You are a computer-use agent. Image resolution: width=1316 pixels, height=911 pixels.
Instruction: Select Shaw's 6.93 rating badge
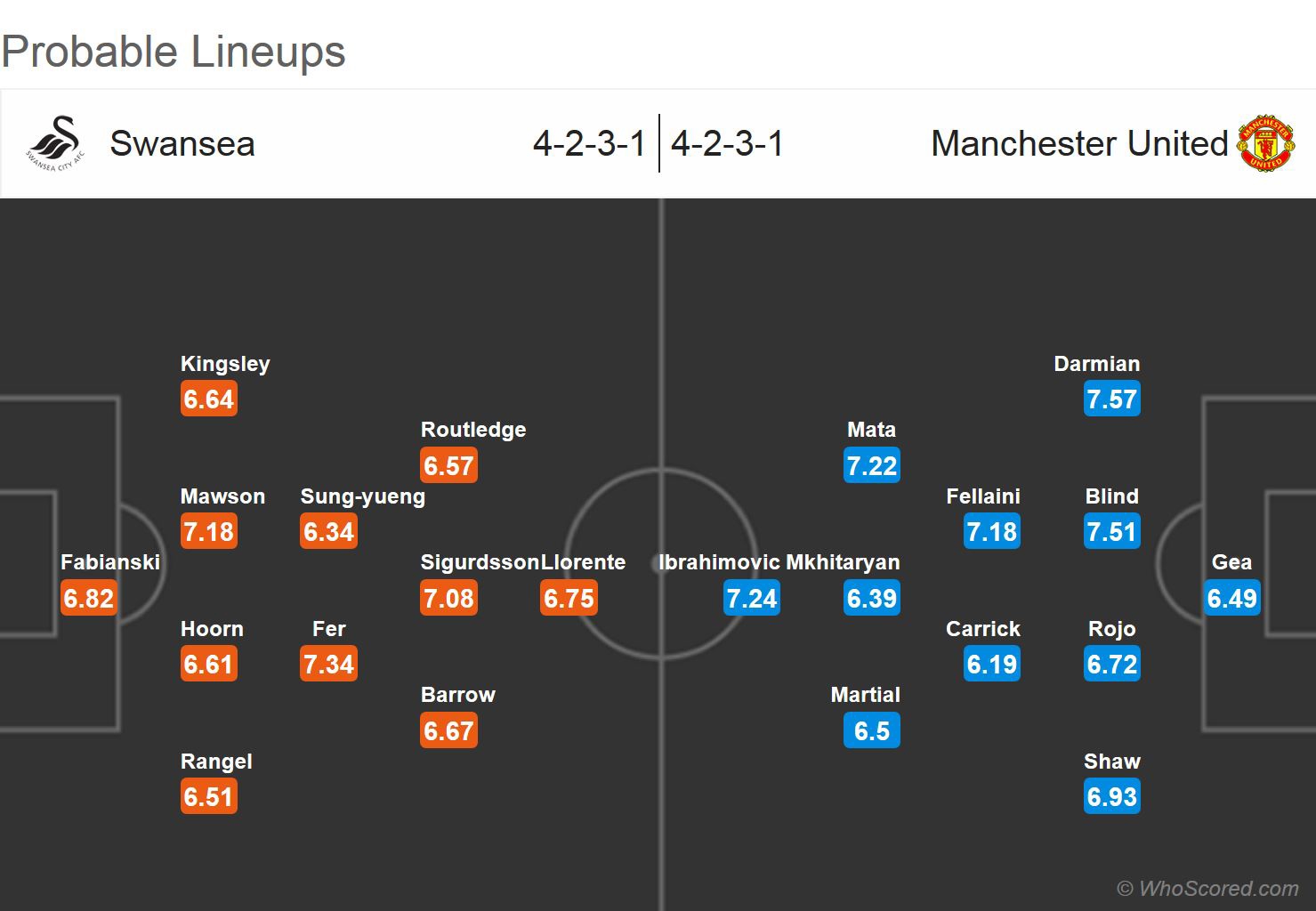tap(1111, 797)
